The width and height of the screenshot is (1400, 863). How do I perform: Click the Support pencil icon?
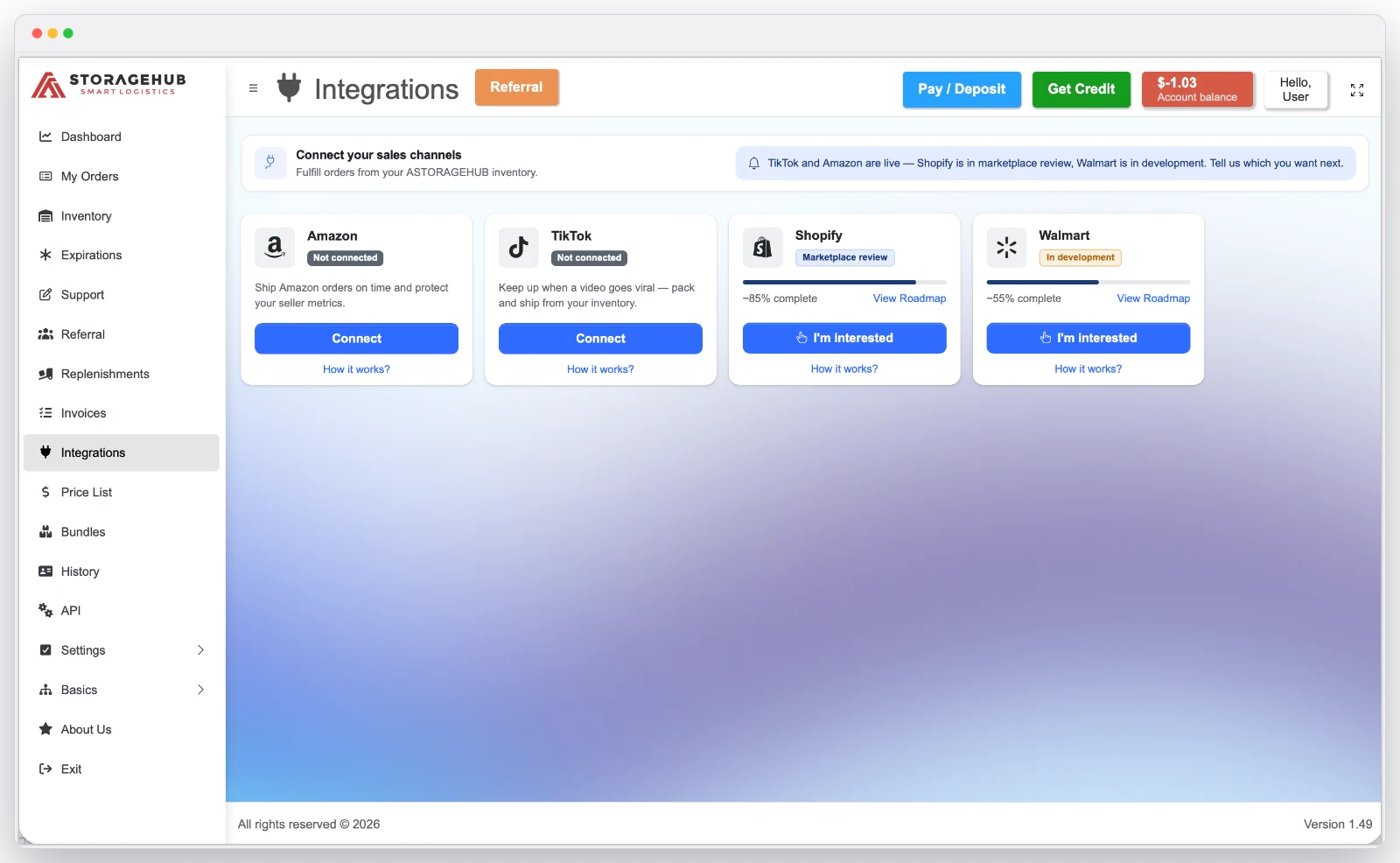click(x=45, y=295)
